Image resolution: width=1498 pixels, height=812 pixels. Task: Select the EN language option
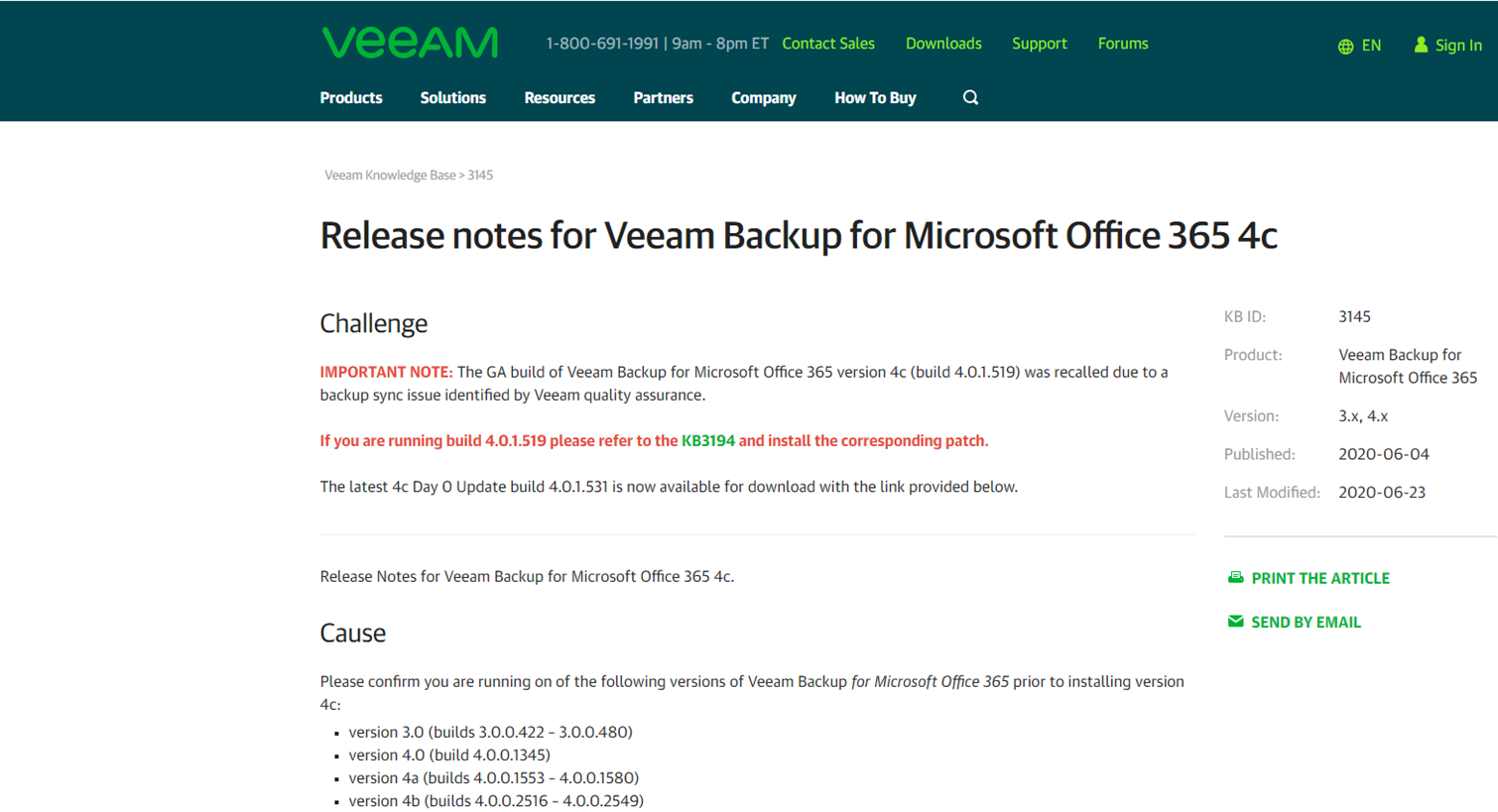point(1371,46)
